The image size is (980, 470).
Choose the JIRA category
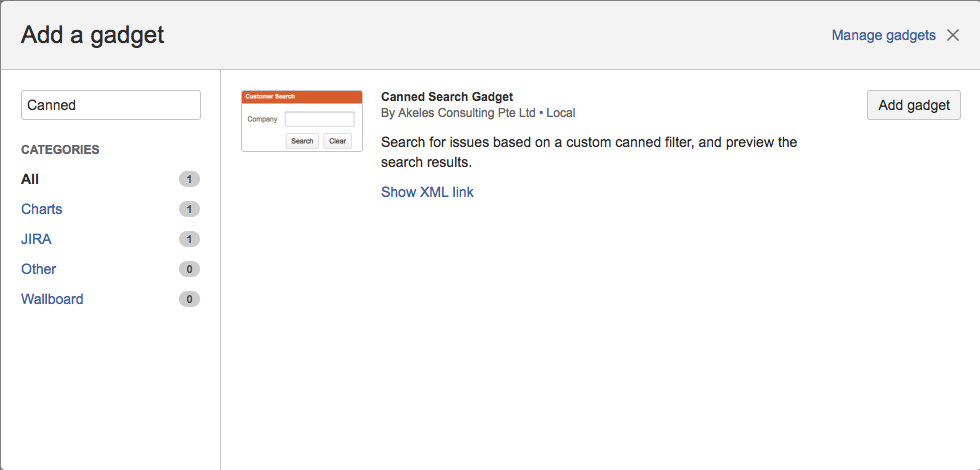(x=36, y=239)
